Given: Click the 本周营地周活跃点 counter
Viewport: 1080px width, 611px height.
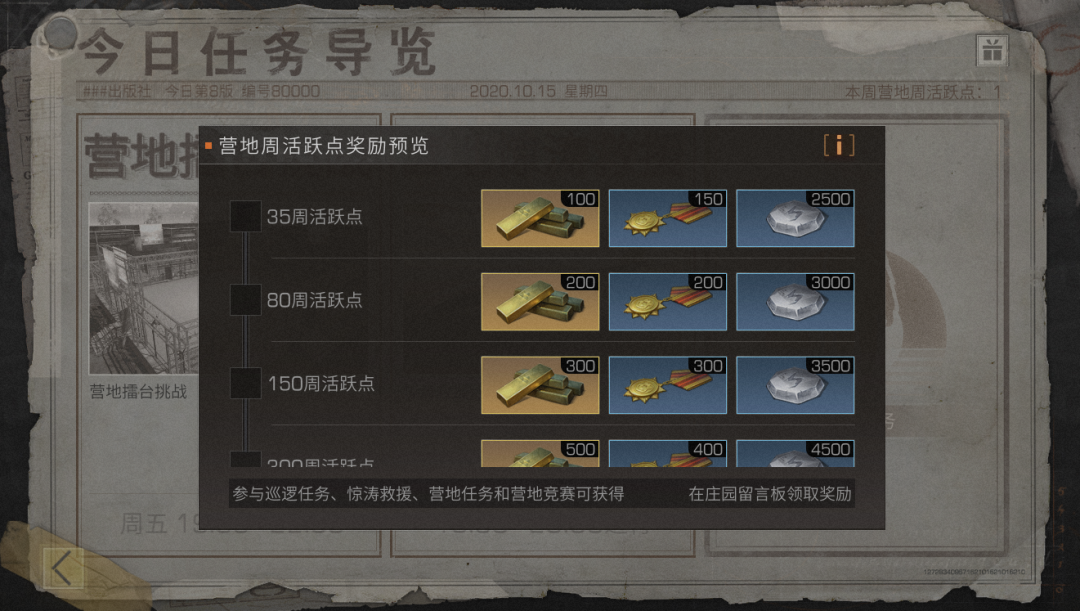Looking at the screenshot, I should 923,92.
